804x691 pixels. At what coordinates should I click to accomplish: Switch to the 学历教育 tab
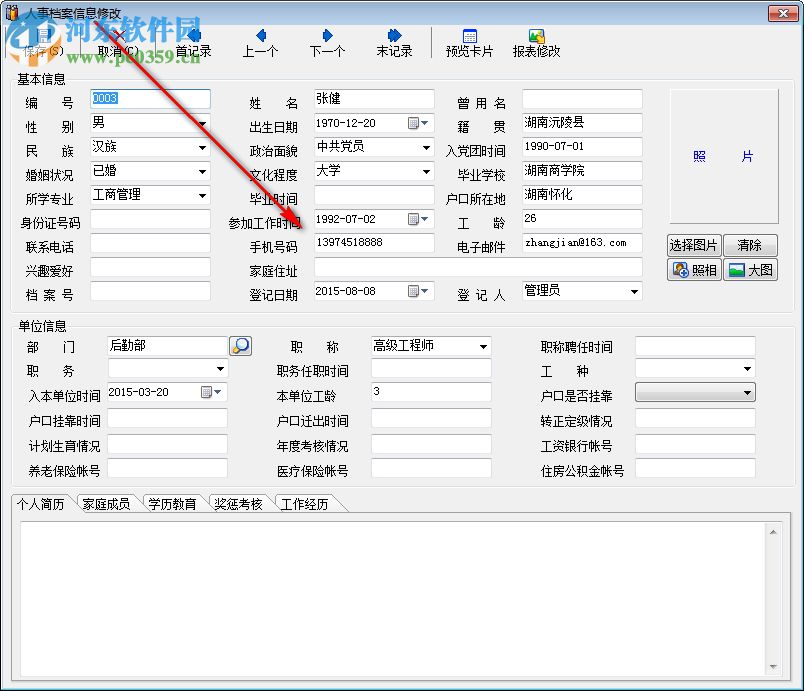(172, 504)
